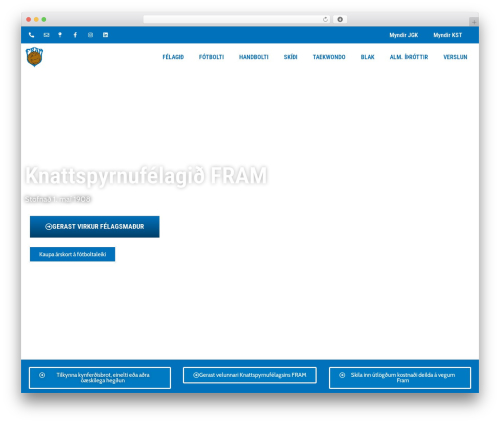The height and width of the screenshot is (423, 500).
Task: Click the last social icon in top bar
Action: [x=105, y=35]
